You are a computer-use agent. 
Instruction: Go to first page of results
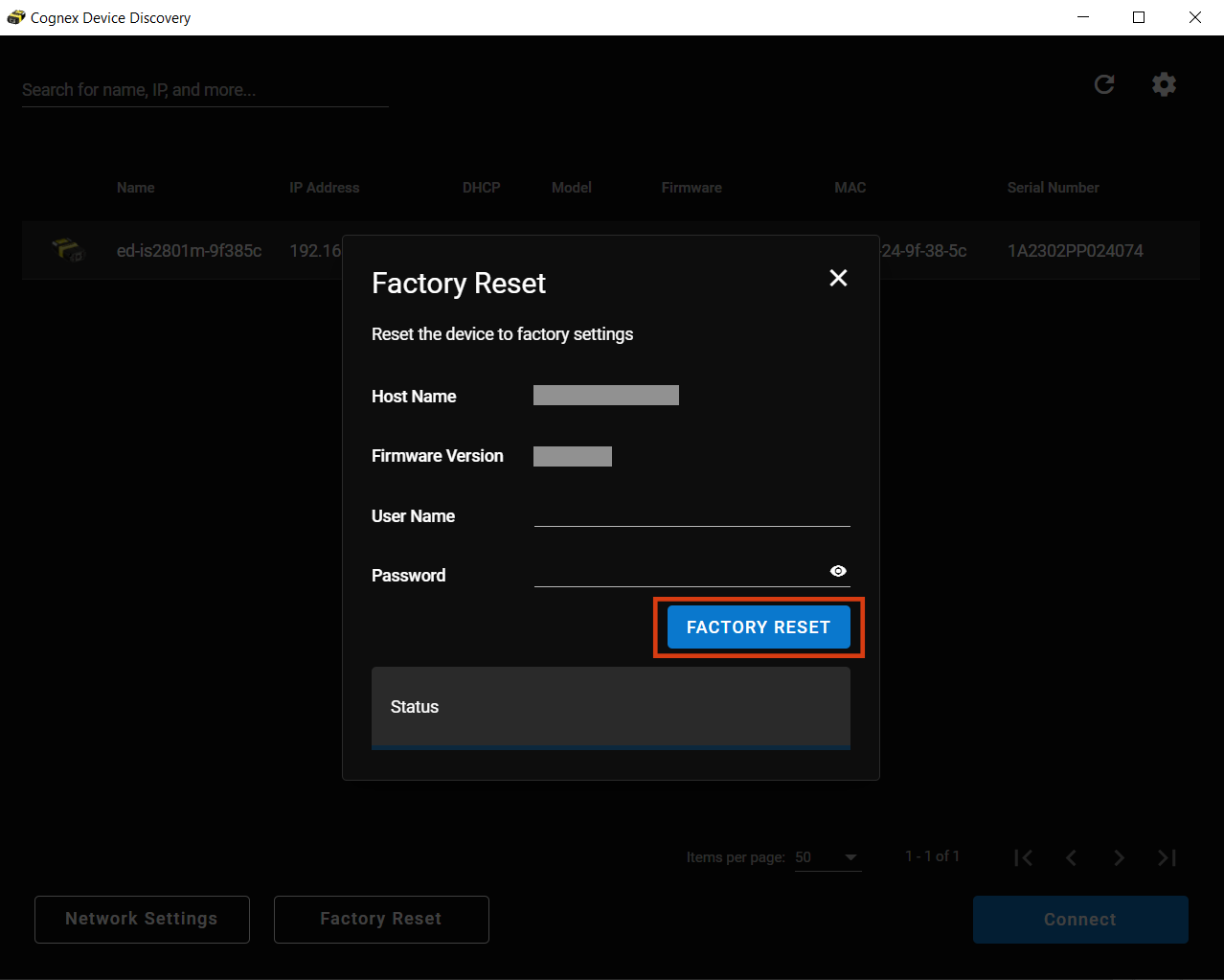(x=1023, y=857)
